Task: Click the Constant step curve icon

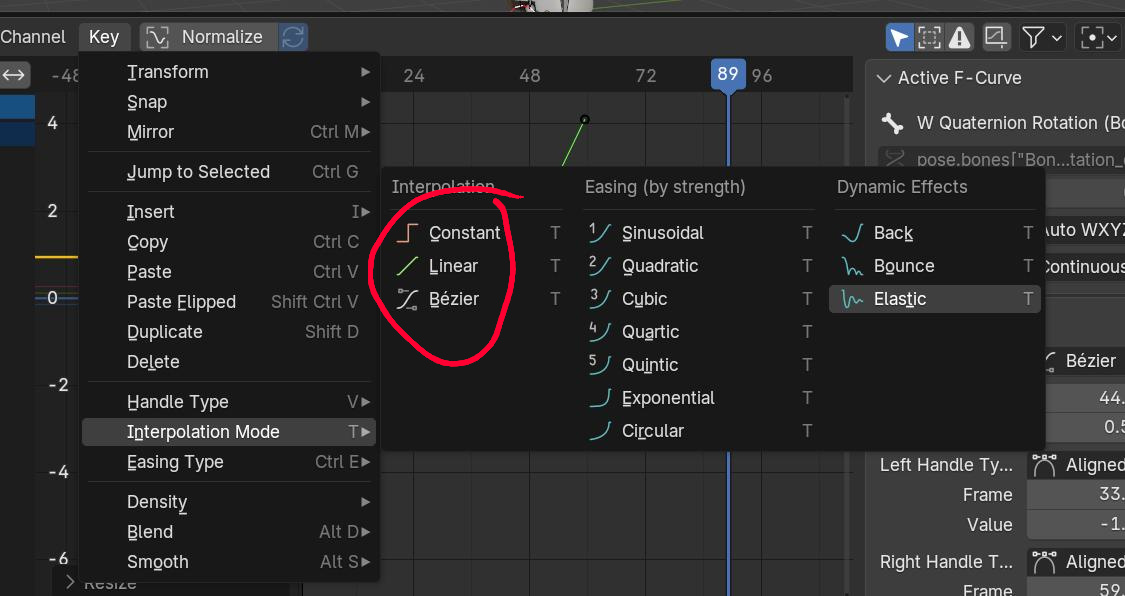Action: pos(408,233)
